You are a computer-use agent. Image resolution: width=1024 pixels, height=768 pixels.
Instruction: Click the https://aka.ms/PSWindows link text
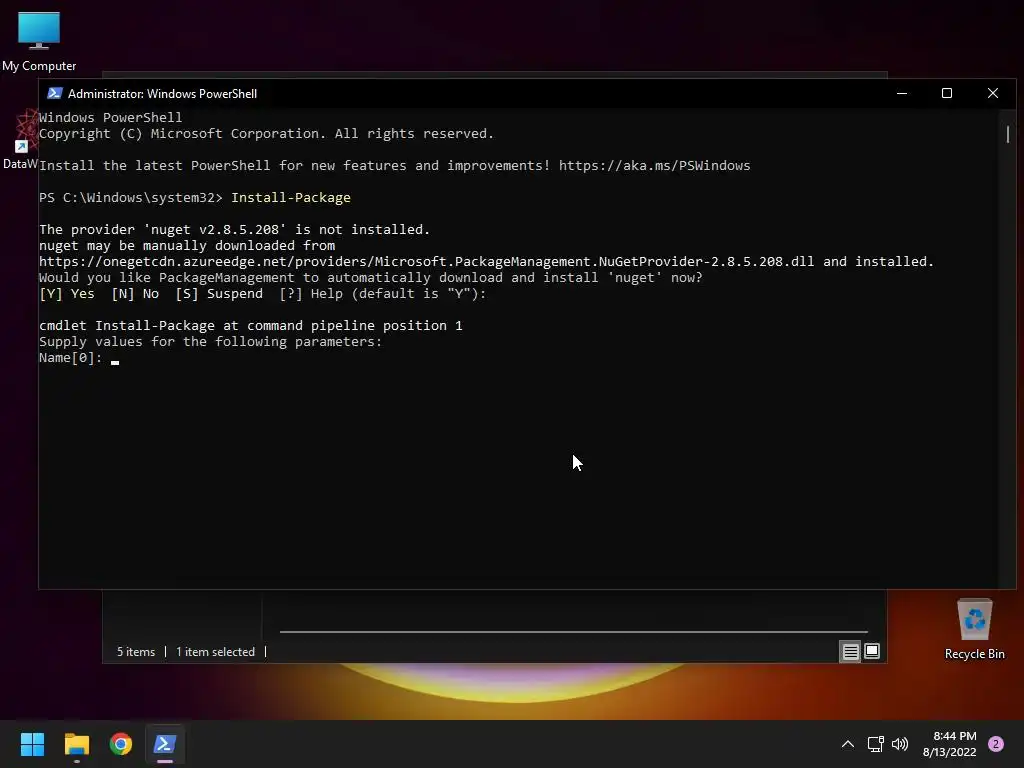pyautogui.click(x=654, y=166)
